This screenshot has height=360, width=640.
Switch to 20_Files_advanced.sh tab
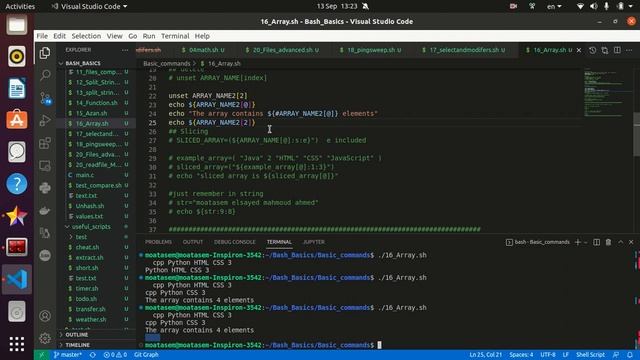282,50
